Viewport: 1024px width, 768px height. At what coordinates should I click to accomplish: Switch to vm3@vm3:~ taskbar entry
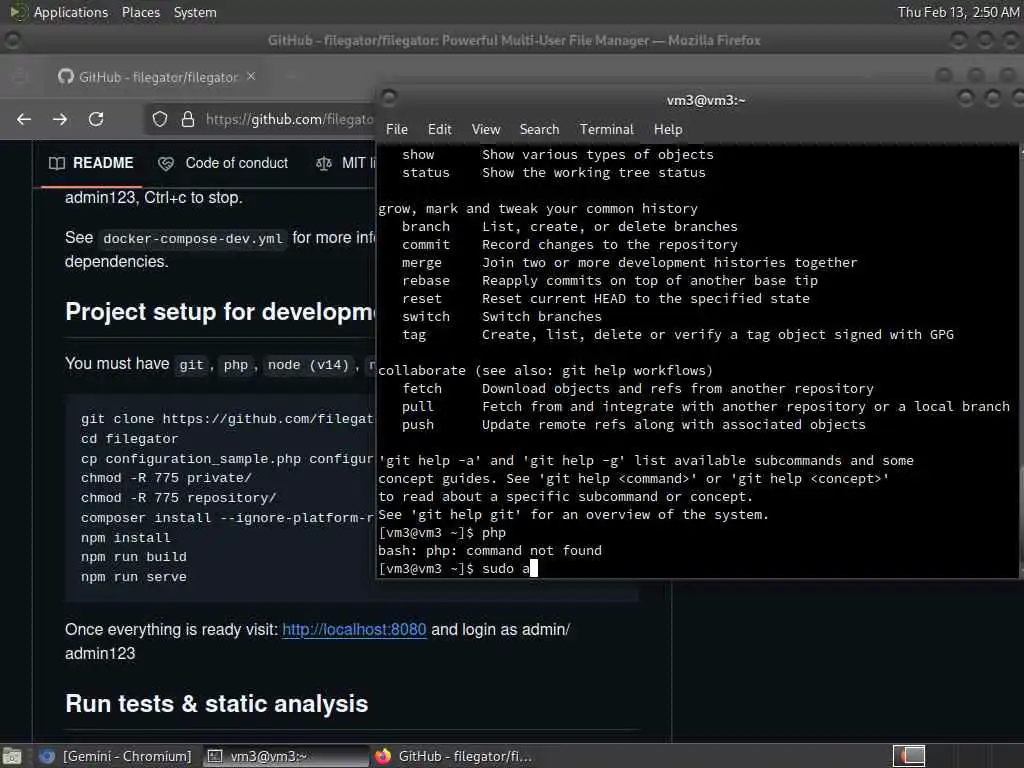[285, 756]
